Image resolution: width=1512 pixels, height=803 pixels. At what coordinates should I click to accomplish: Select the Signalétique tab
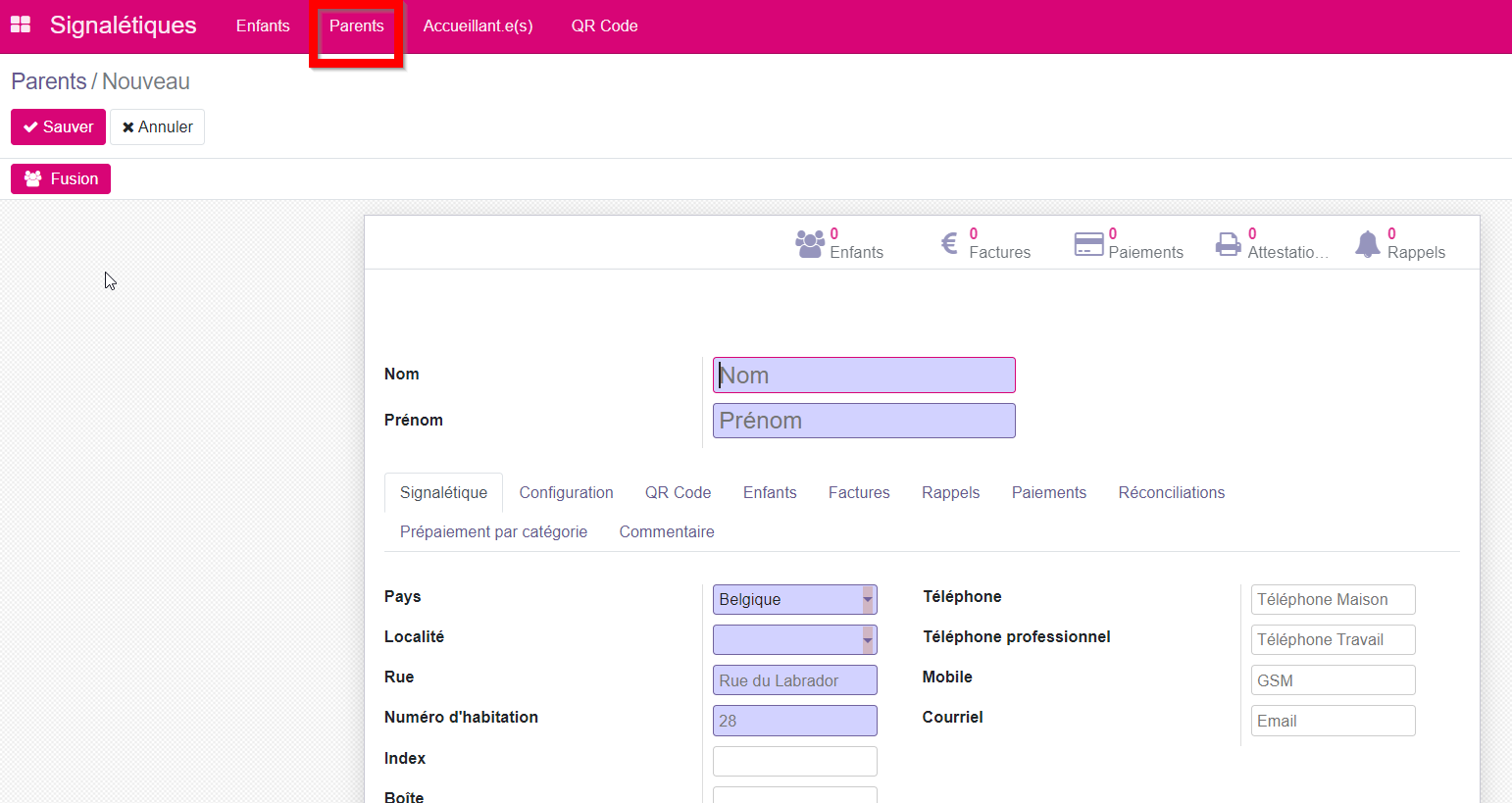[443, 492]
